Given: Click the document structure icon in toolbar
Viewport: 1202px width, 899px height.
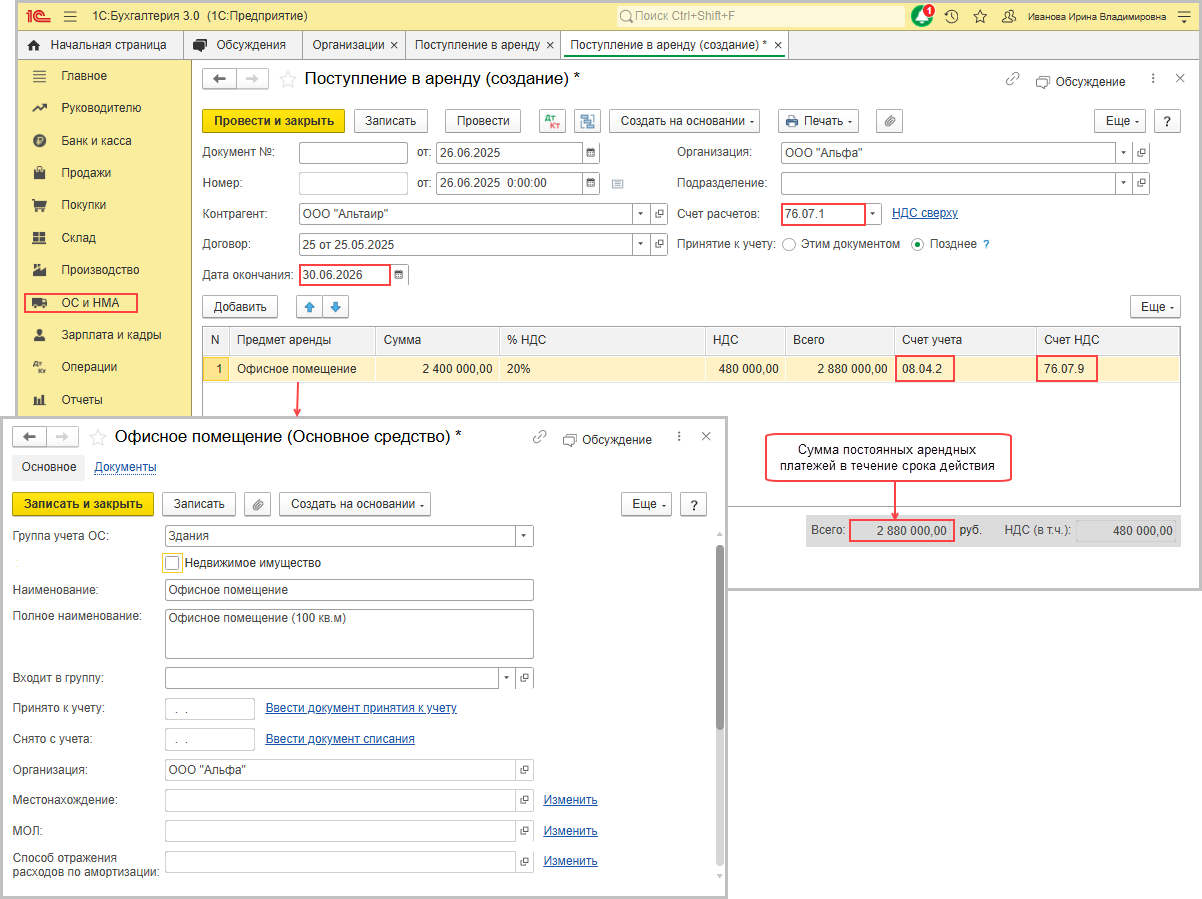Looking at the screenshot, I should [x=587, y=121].
